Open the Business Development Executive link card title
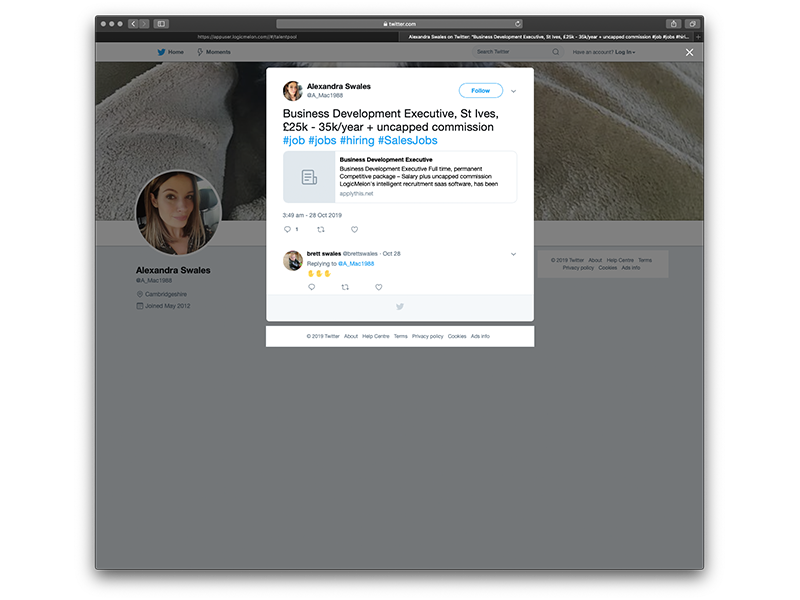Image resolution: width=800 pixels, height=600 pixels. point(386,160)
